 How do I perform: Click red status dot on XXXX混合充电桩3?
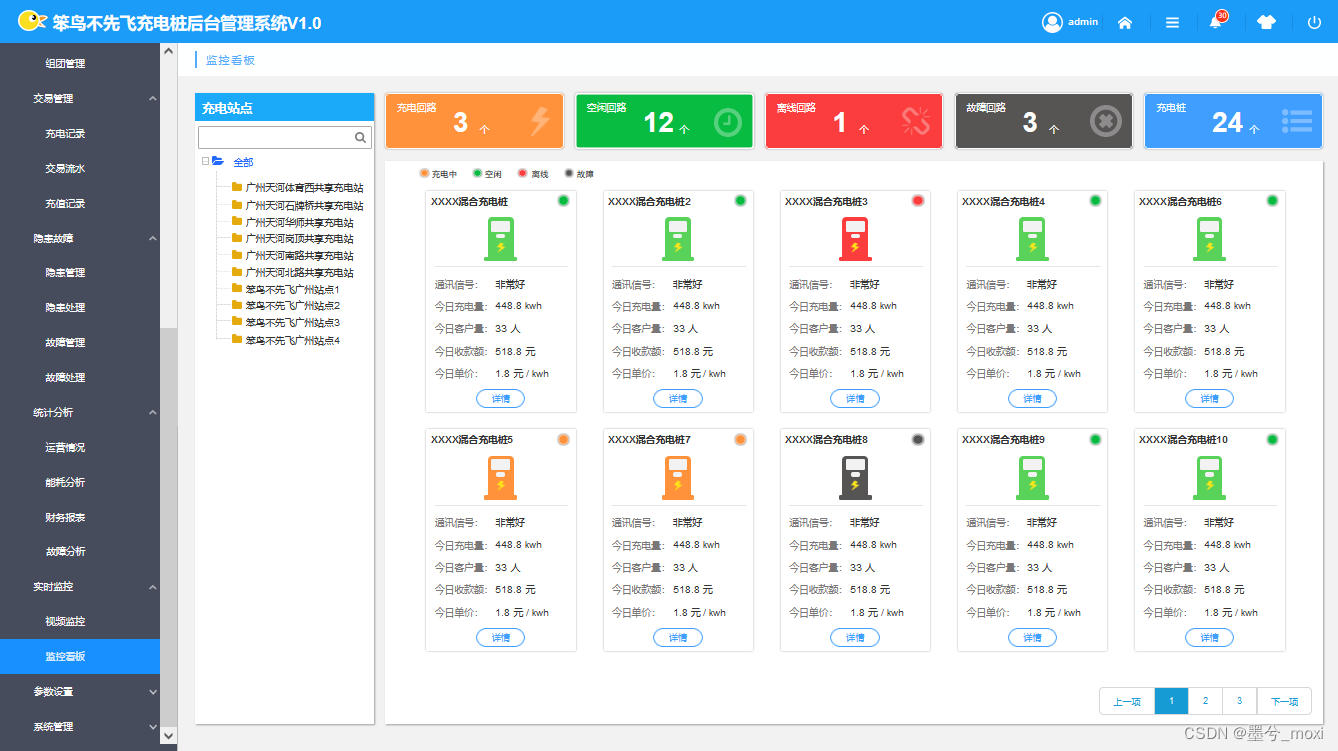[918, 201]
